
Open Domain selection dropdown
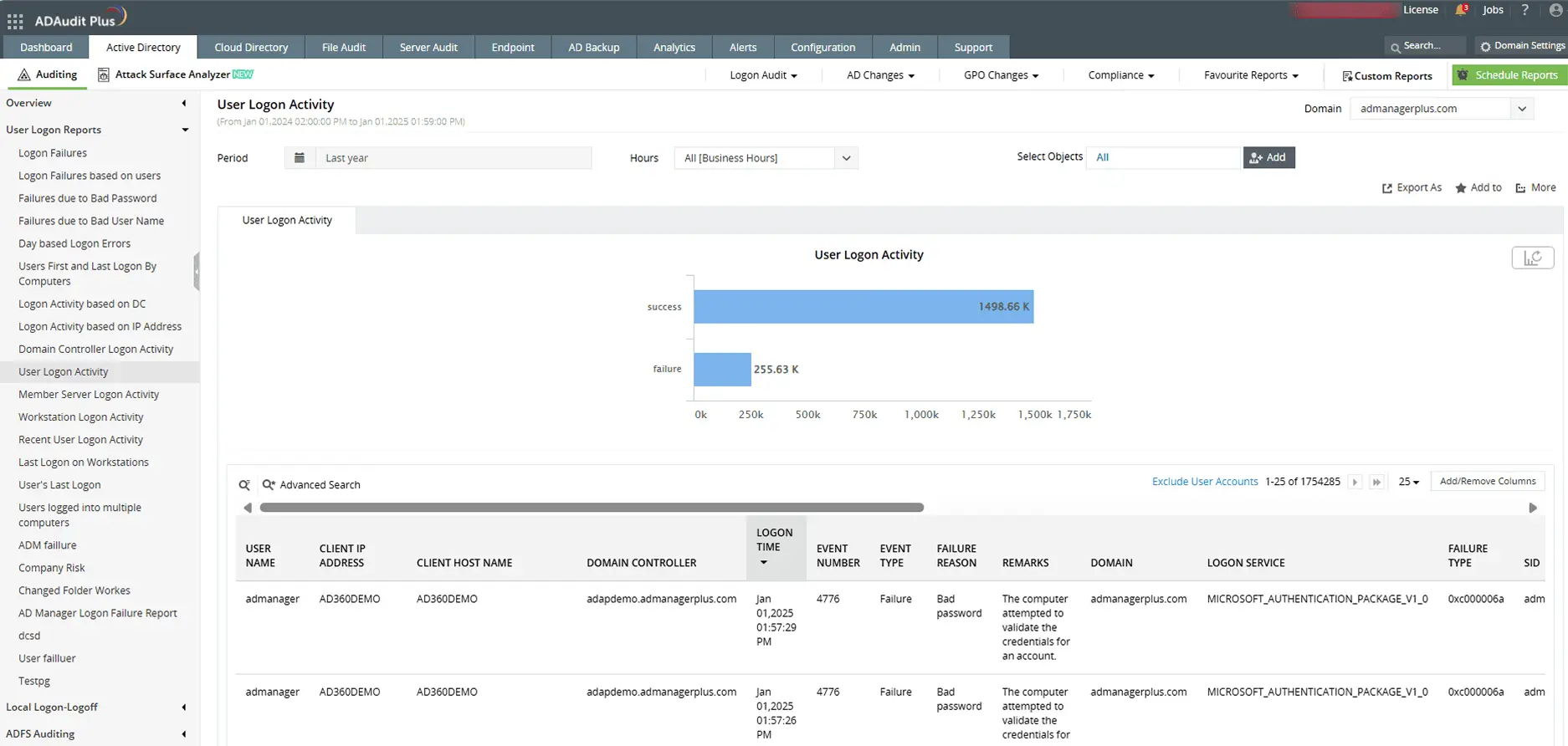pyautogui.click(x=1442, y=109)
